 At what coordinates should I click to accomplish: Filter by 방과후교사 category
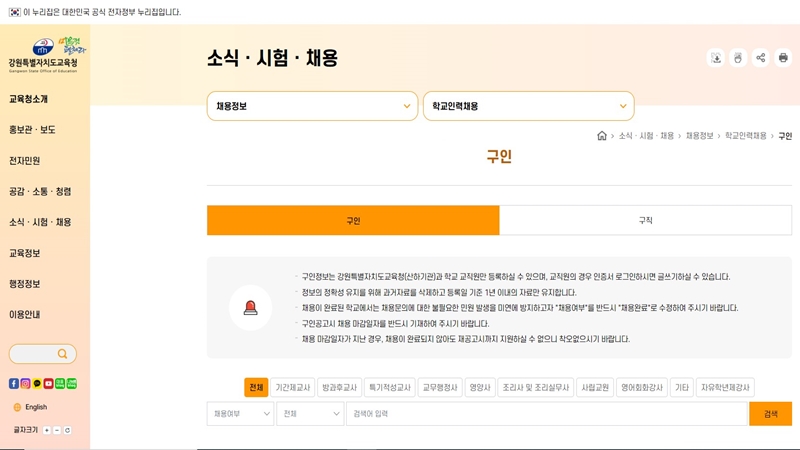pos(339,387)
